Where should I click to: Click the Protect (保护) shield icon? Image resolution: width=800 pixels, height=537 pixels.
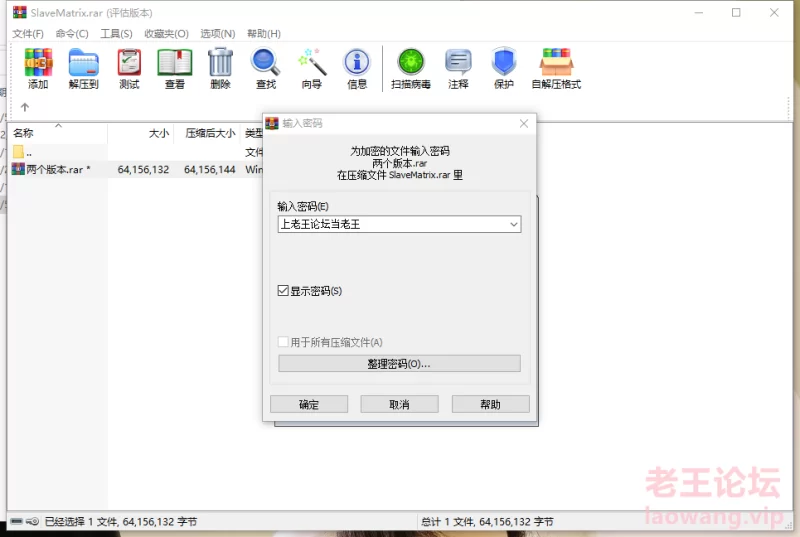pyautogui.click(x=504, y=62)
